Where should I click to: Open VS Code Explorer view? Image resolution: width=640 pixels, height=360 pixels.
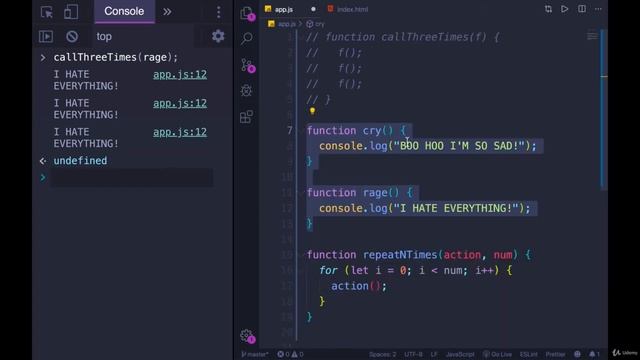pyautogui.click(x=247, y=13)
